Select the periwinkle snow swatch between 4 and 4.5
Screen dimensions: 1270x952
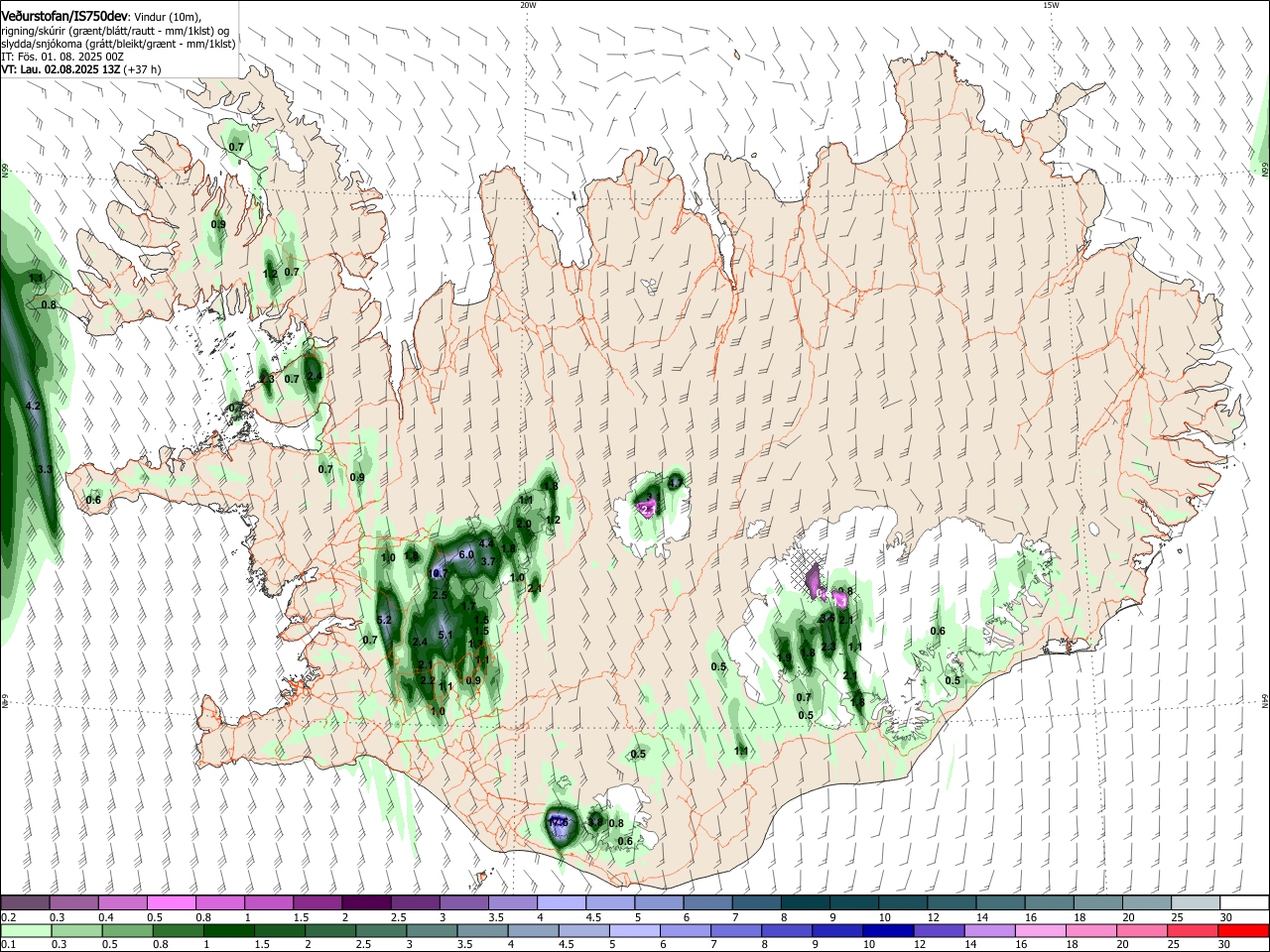tap(562, 903)
